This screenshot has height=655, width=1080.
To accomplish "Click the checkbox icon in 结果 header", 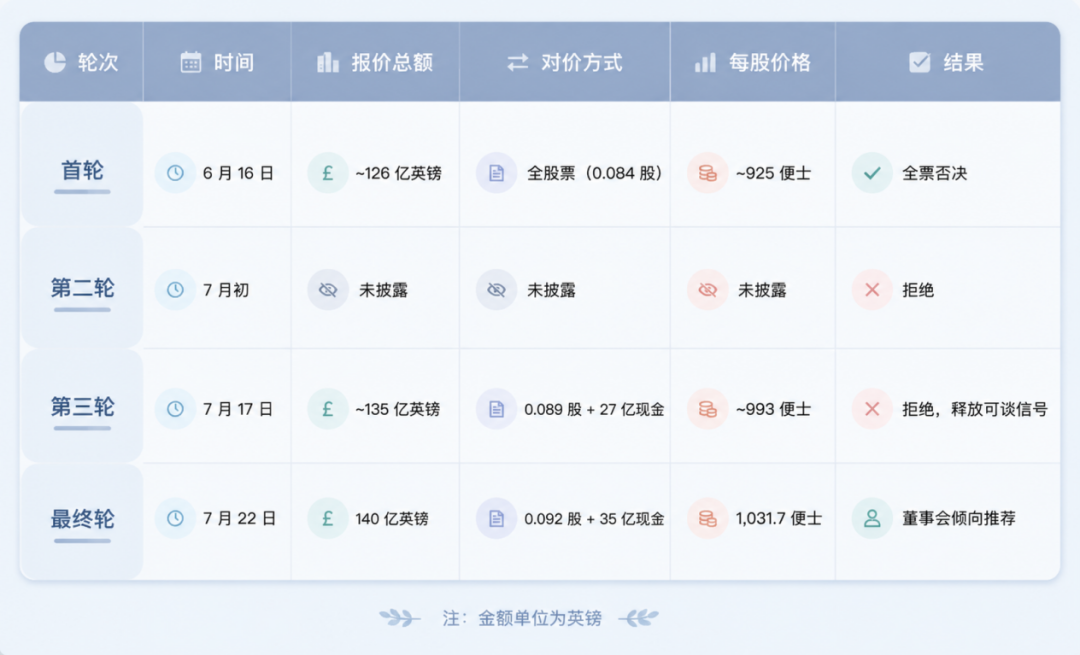I will [x=920, y=63].
